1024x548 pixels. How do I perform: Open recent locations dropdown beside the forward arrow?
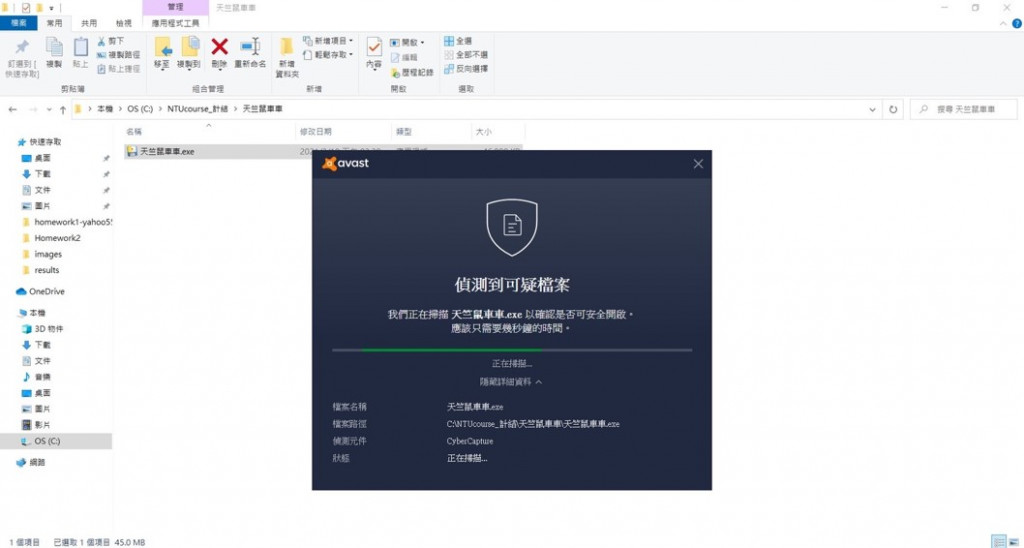point(49,110)
